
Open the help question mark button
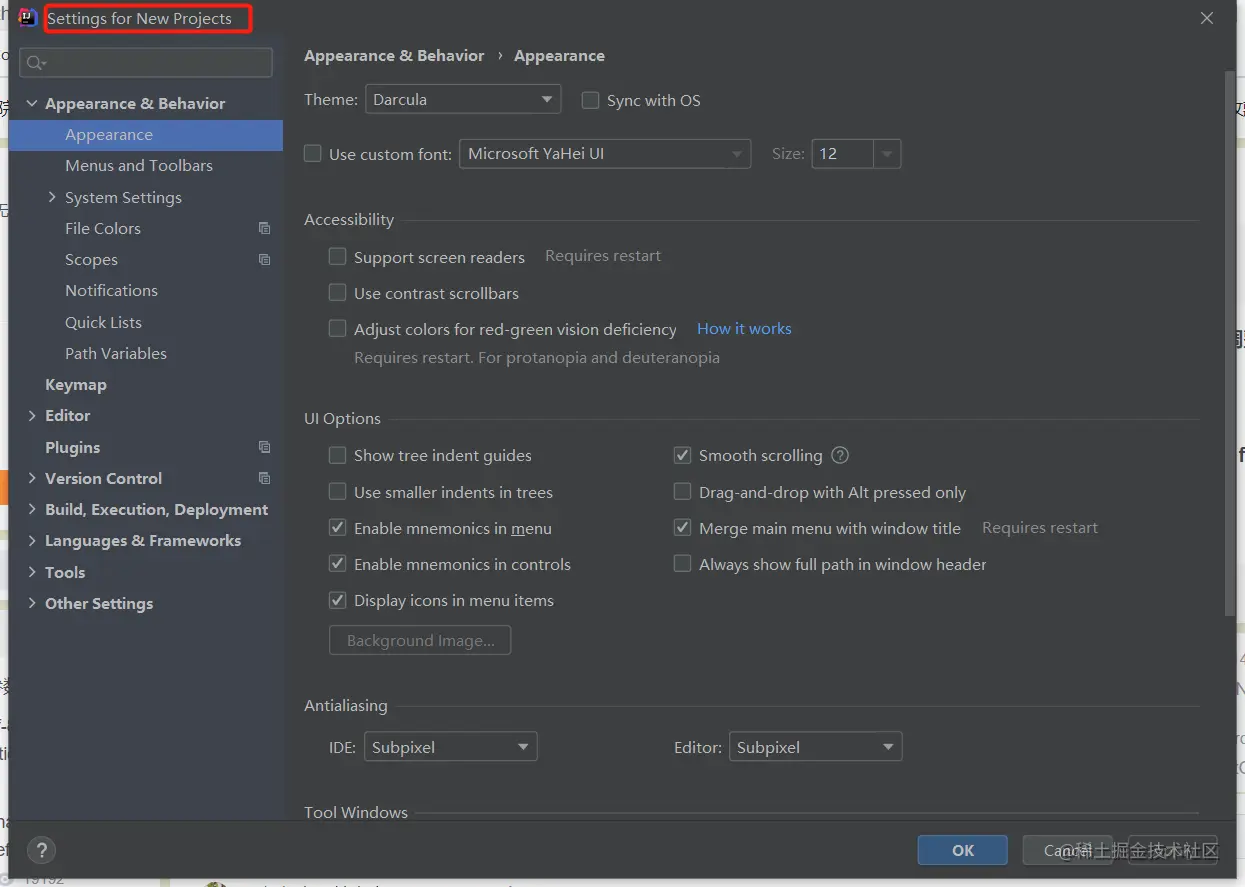coord(41,850)
